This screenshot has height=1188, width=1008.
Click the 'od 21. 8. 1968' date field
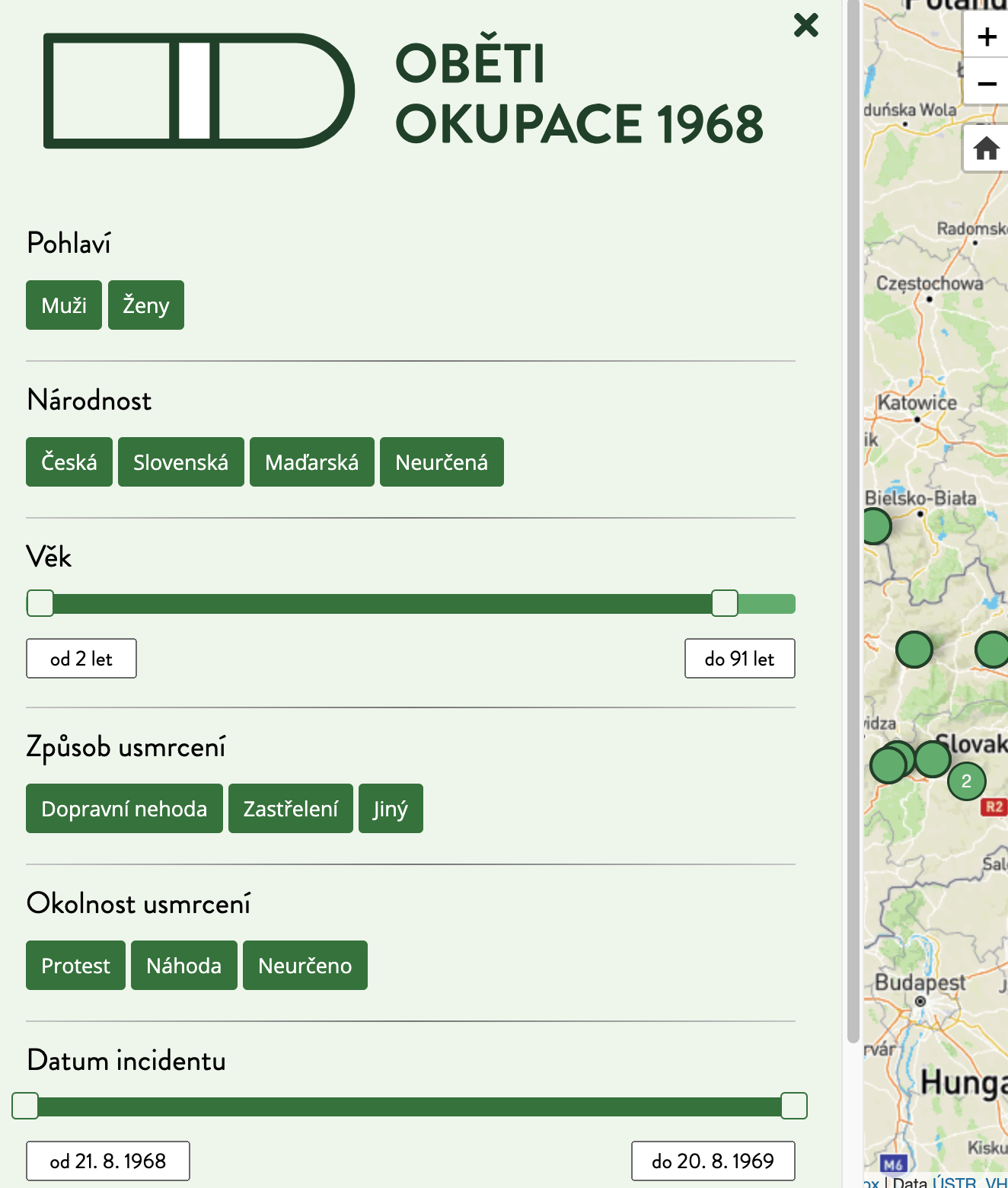tap(108, 1161)
